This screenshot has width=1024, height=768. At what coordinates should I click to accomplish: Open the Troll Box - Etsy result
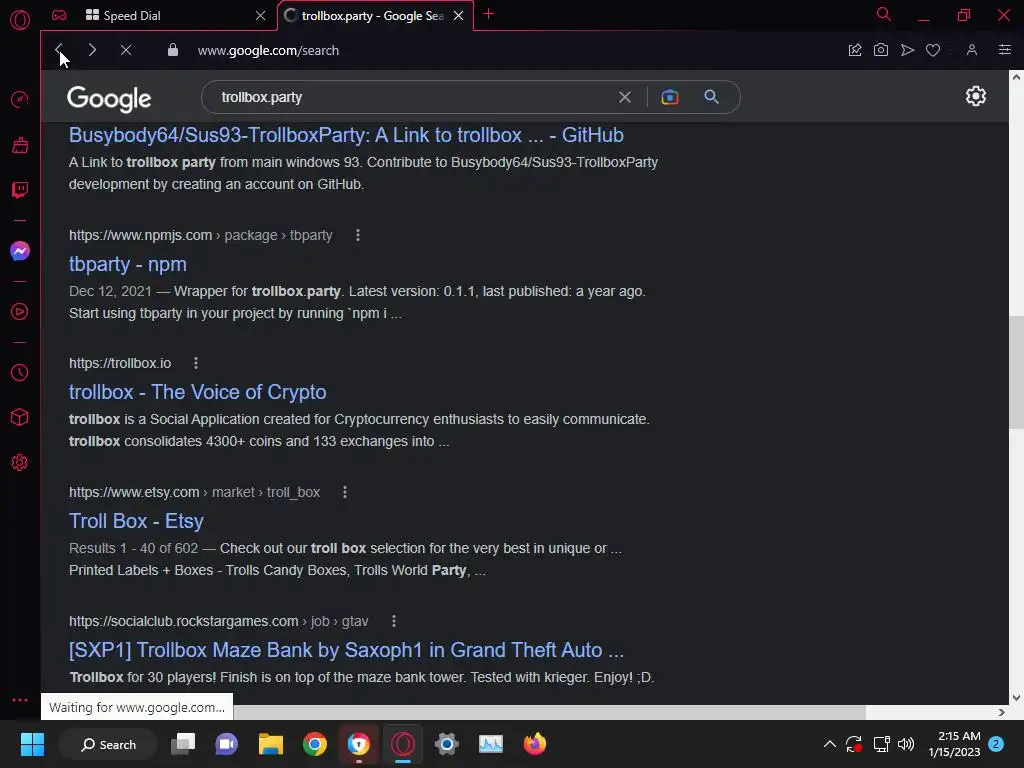pyautogui.click(x=136, y=521)
